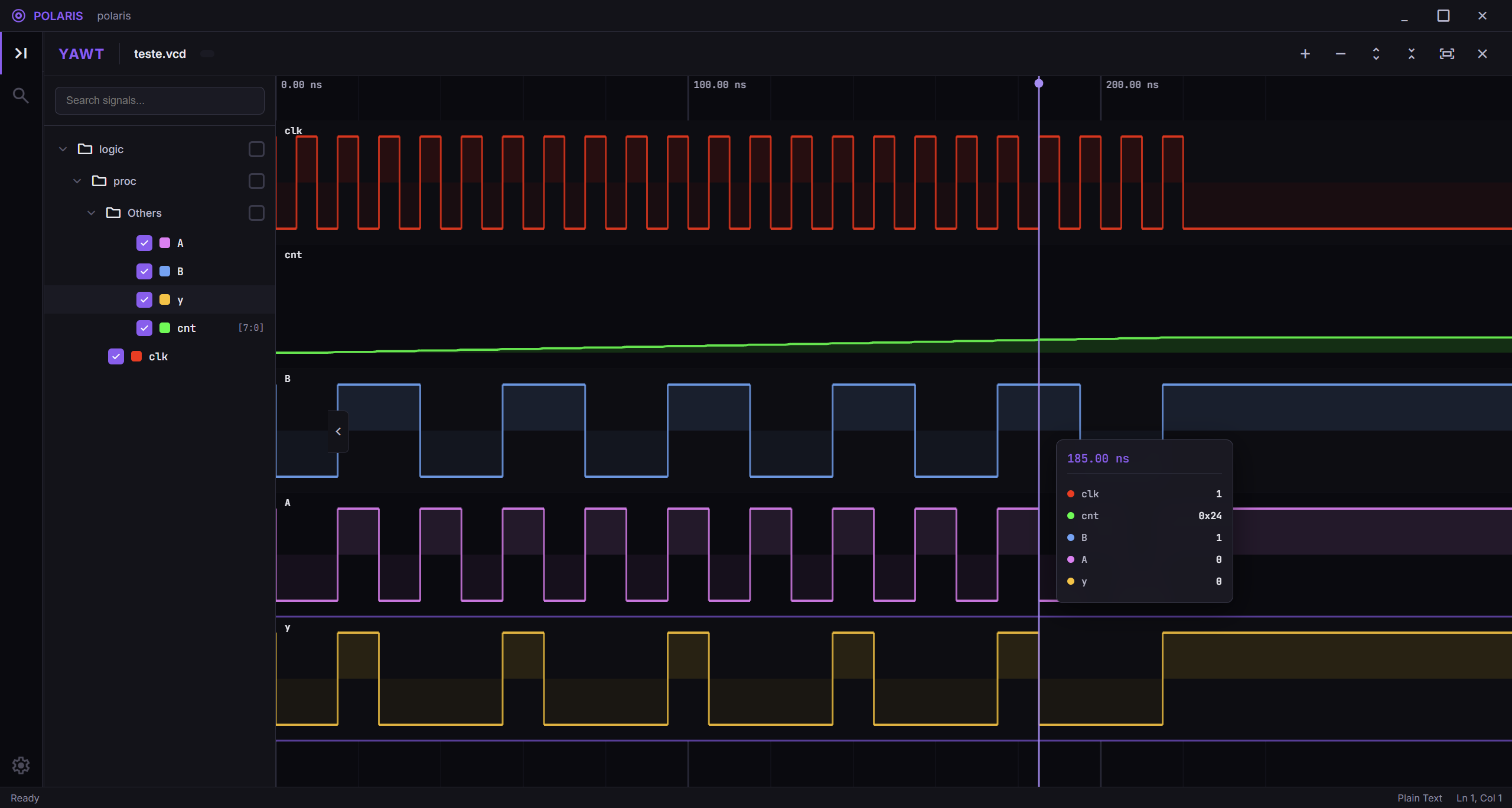Click the POLARIS app name in the title bar
Screen dimensions: 1512x808
click(x=58, y=16)
